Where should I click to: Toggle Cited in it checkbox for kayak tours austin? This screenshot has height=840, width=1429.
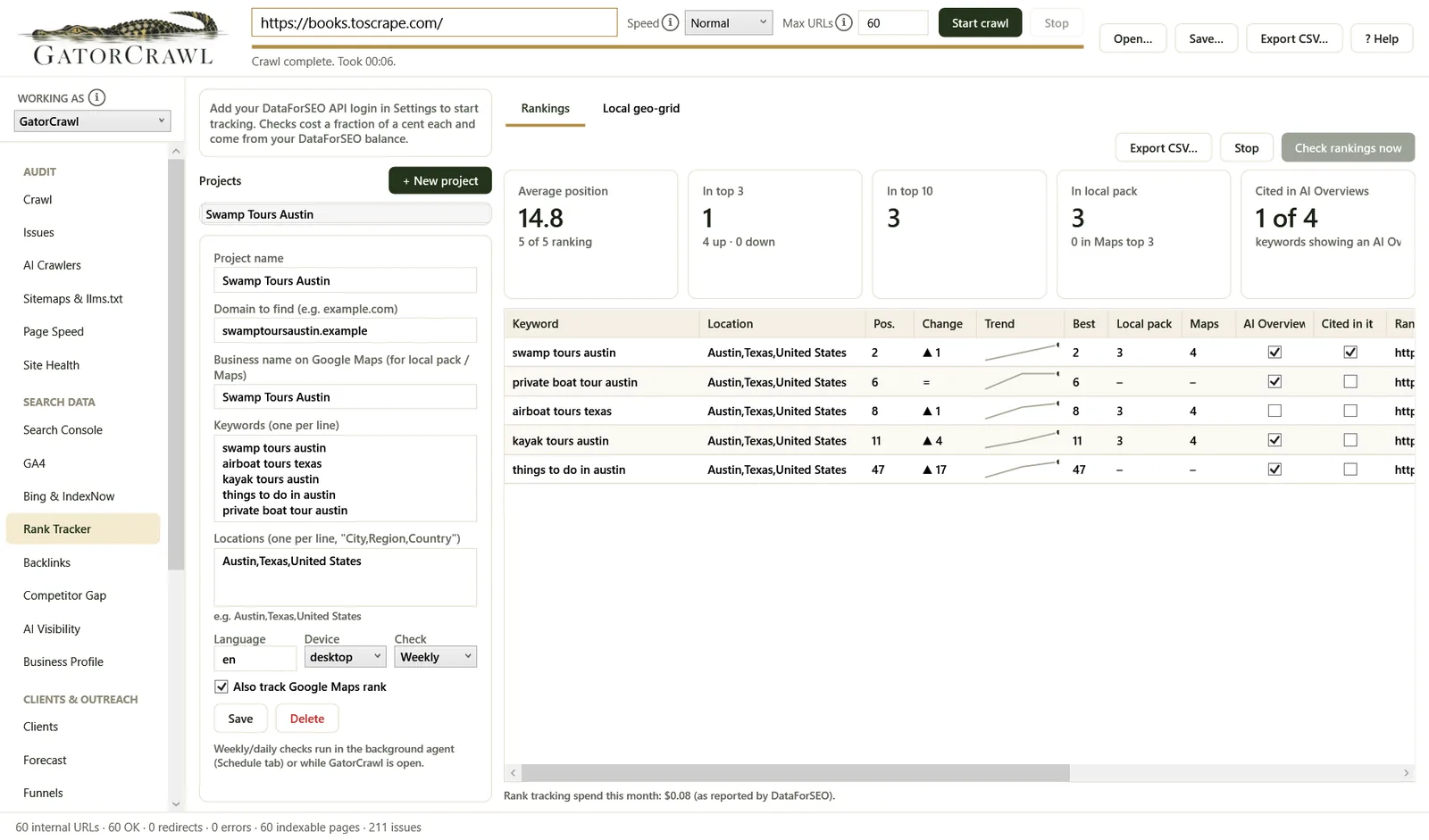tap(1350, 440)
